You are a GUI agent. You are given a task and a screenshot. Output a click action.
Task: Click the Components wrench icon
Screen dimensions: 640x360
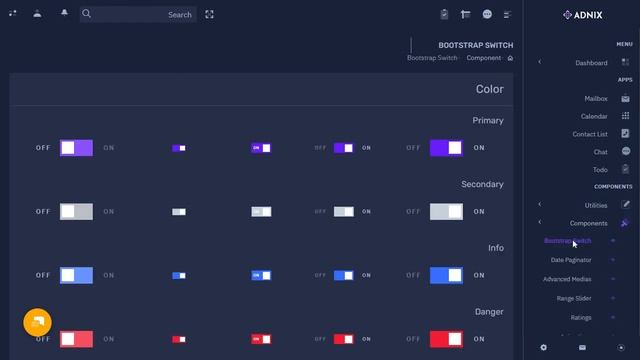tap(624, 222)
